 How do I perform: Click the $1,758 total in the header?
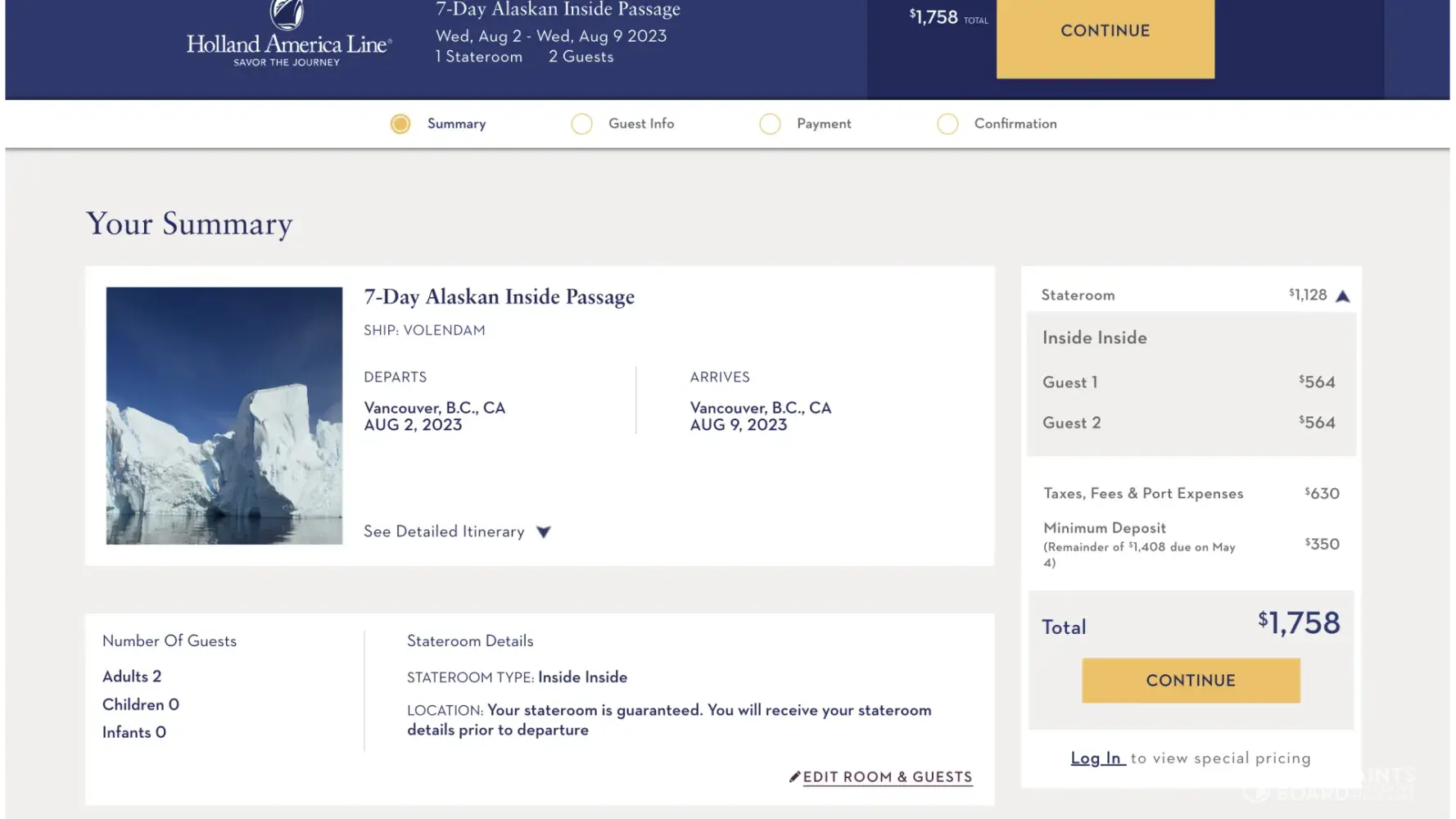pyautogui.click(x=935, y=17)
